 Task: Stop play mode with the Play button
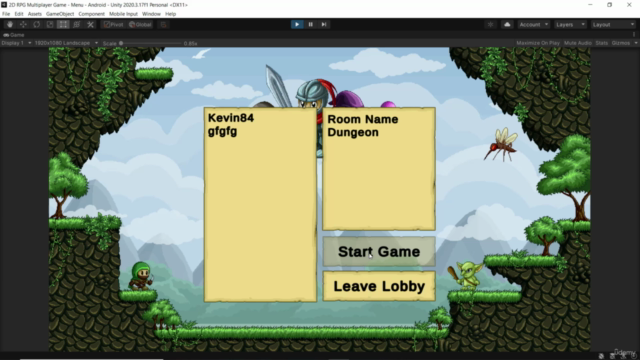[x=297, y=24]
